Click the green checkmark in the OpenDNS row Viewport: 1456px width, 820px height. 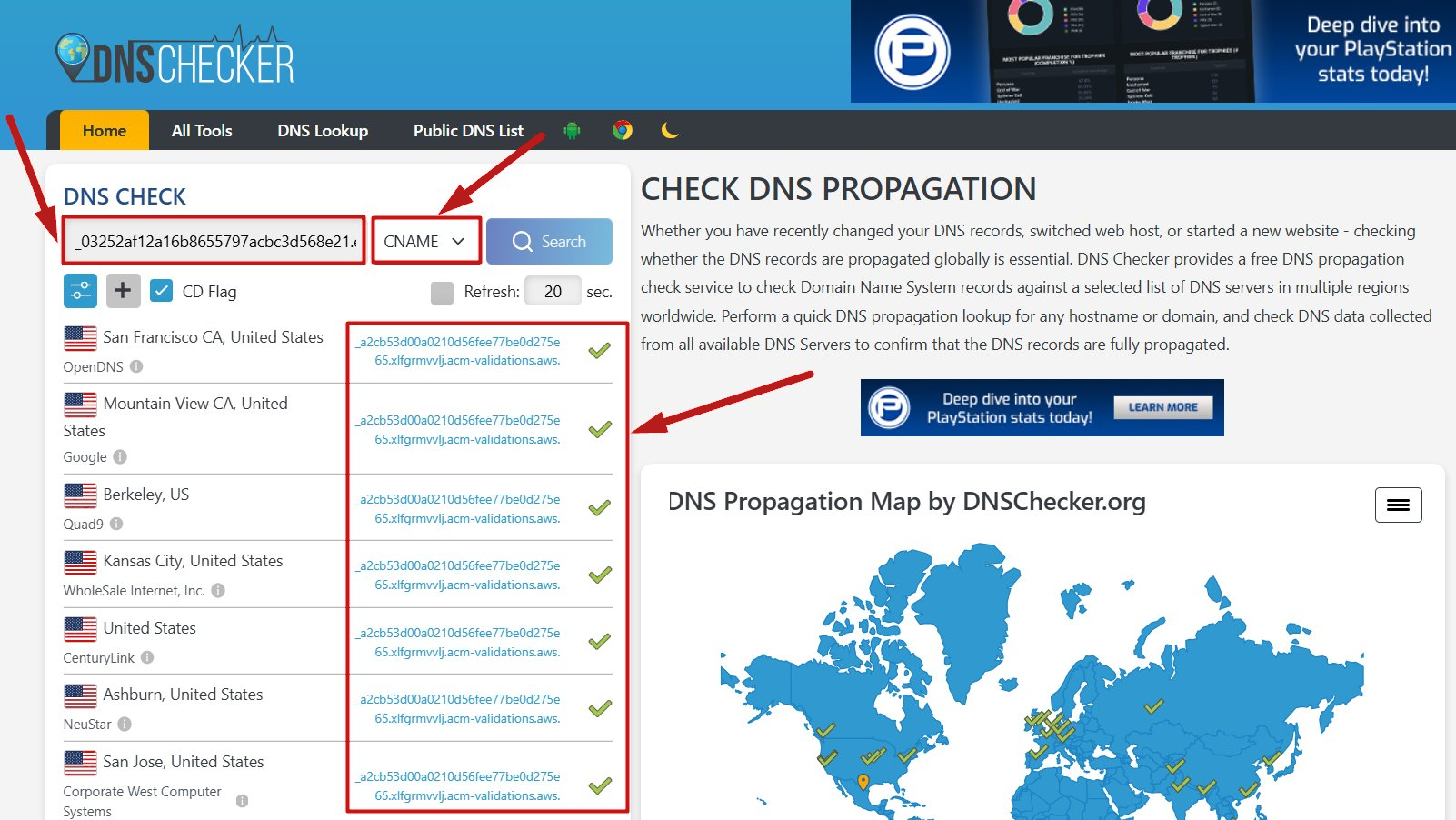tap(600, 350)
